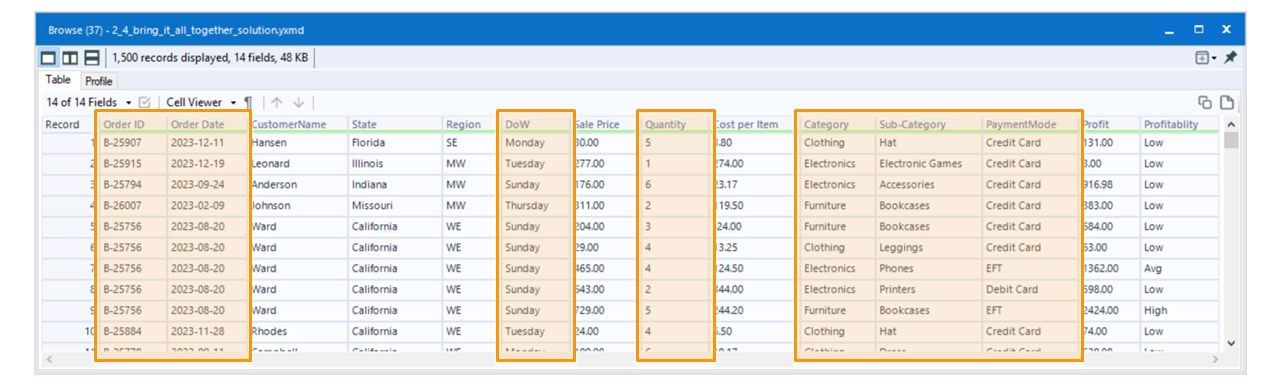
Task: Select the Table tab
Action: coord(58,80)
